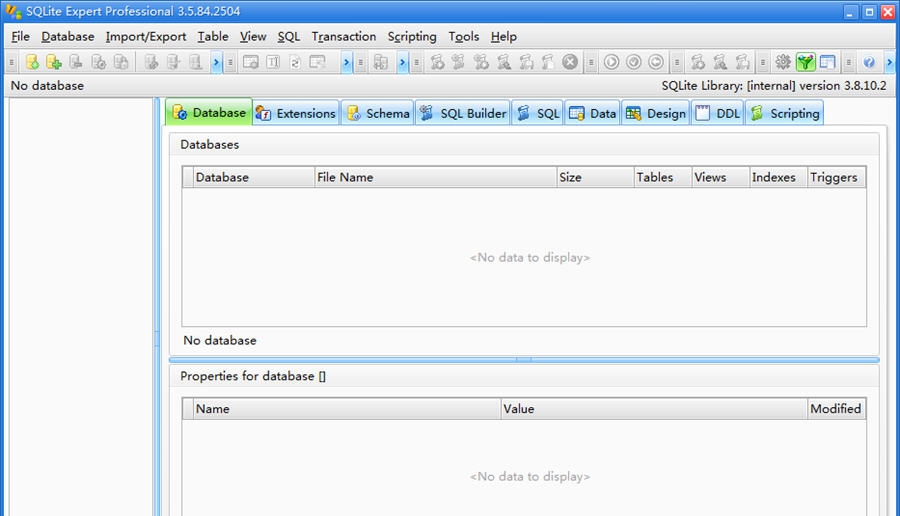Open the Transaction menu

344,37
